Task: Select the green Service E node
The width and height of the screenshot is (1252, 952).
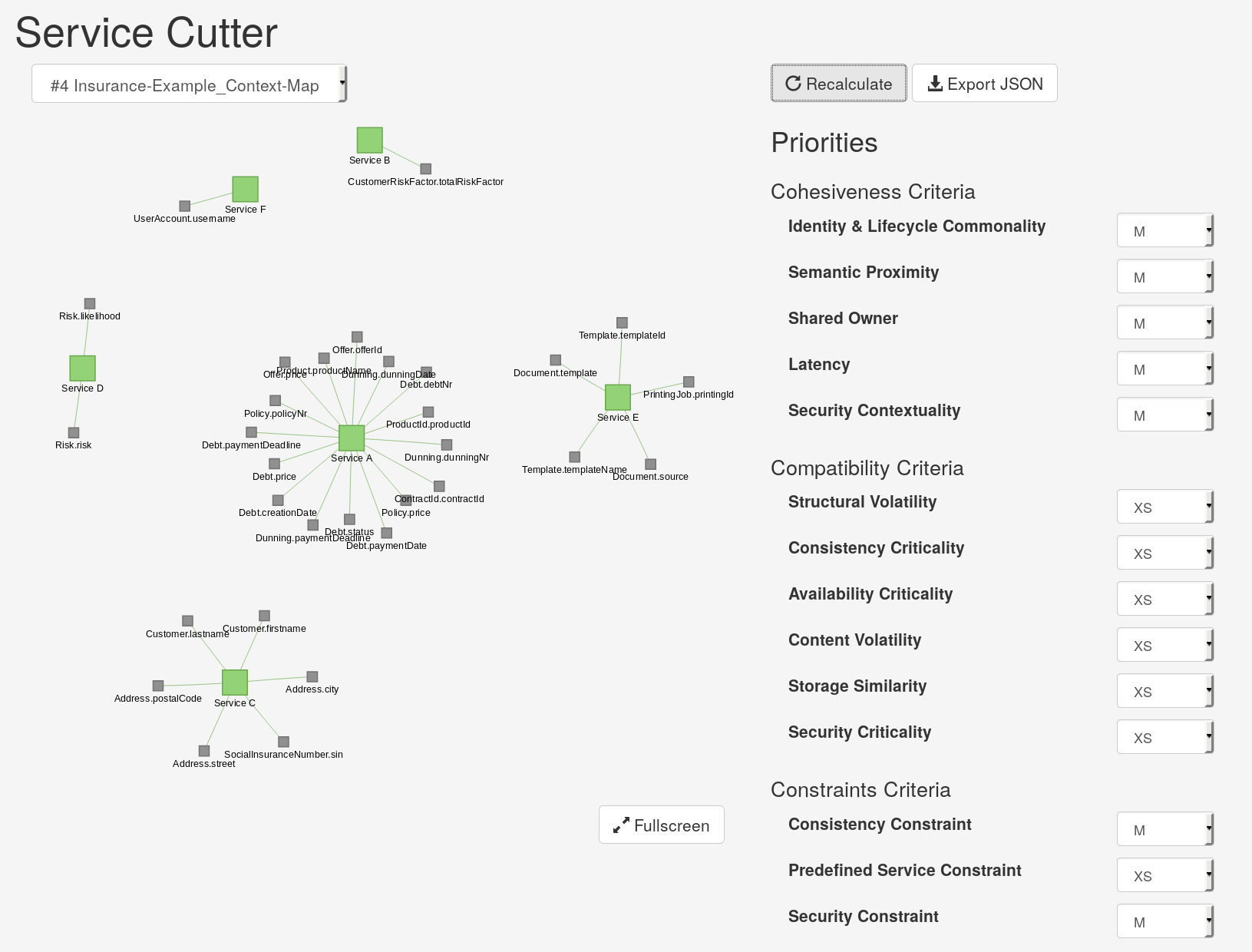Action: pyautogui.click(x=618, y=397)
